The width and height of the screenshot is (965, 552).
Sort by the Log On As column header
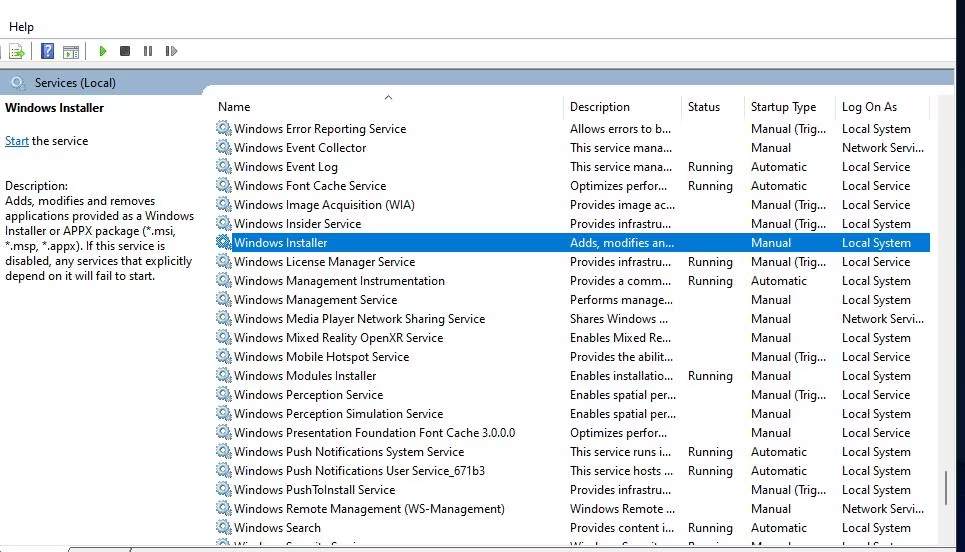click(x=869, y=107)
